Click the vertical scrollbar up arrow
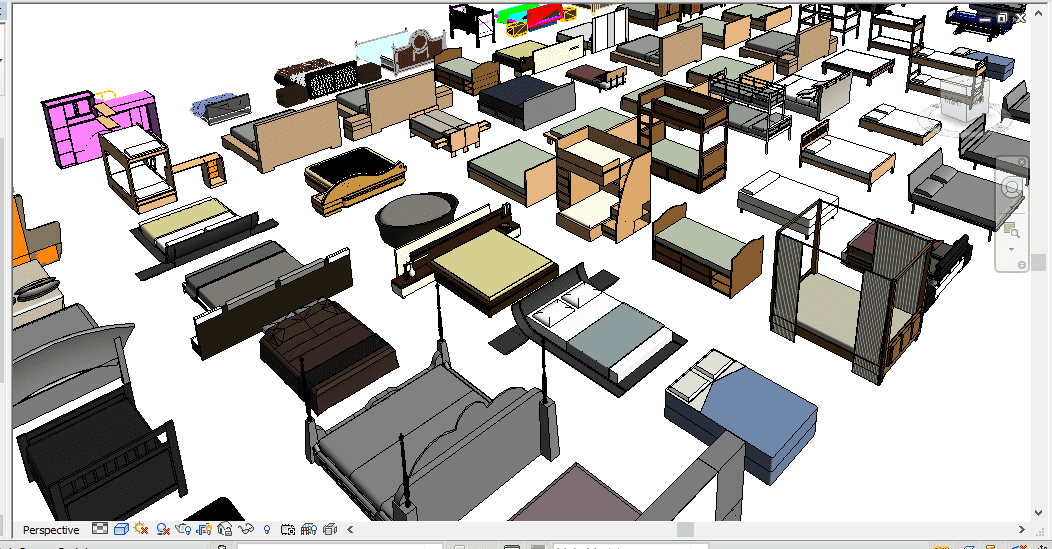The height and width of the screenshot is (549, 1052). coord(1038,15)
